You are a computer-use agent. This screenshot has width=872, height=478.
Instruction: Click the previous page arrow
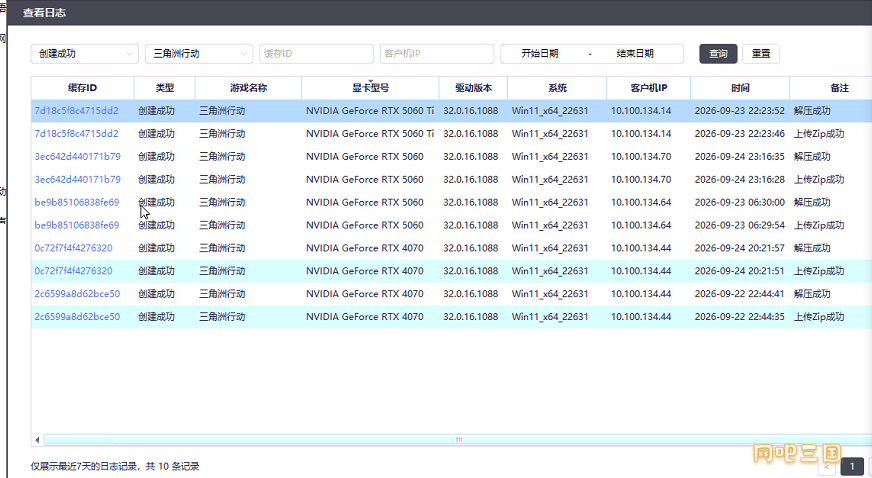[826, 466]
